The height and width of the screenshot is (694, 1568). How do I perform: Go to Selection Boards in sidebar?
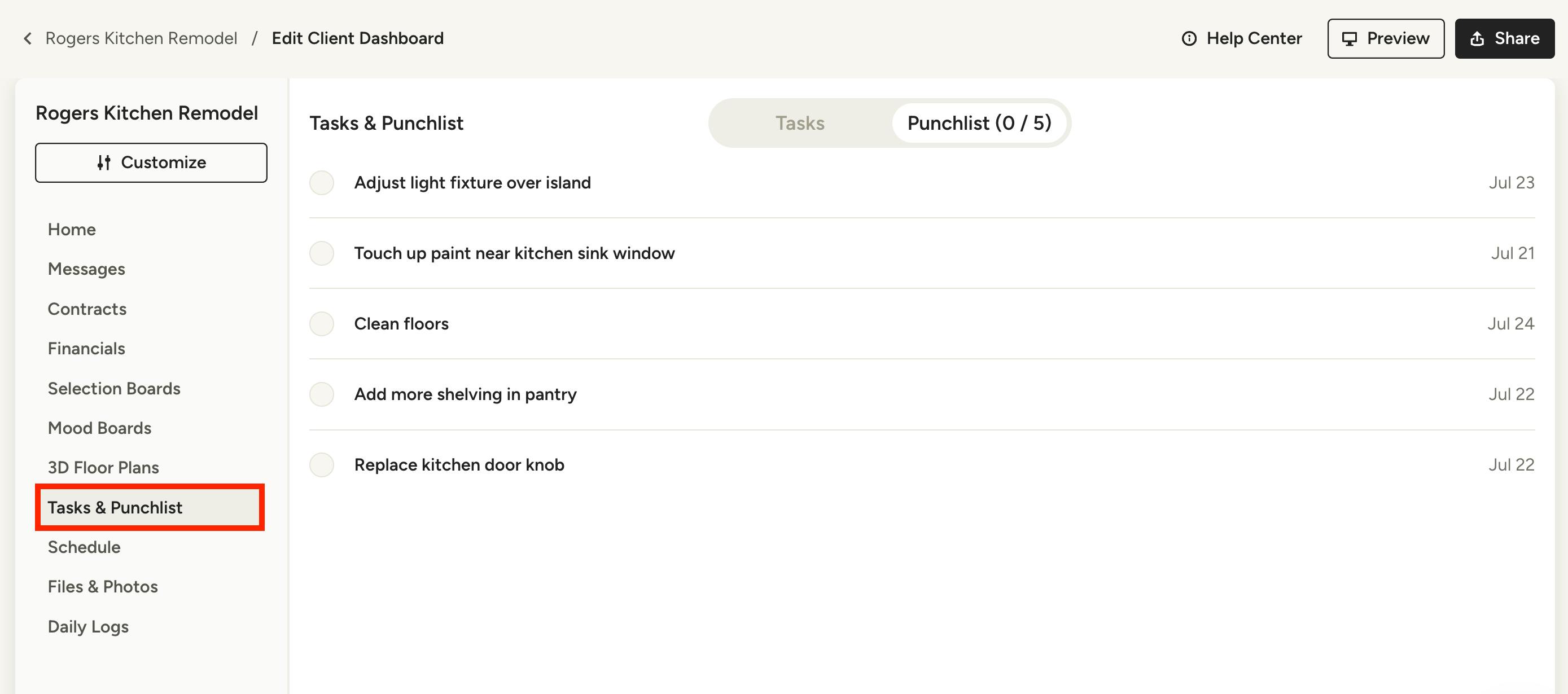click(x=114, y=388)
